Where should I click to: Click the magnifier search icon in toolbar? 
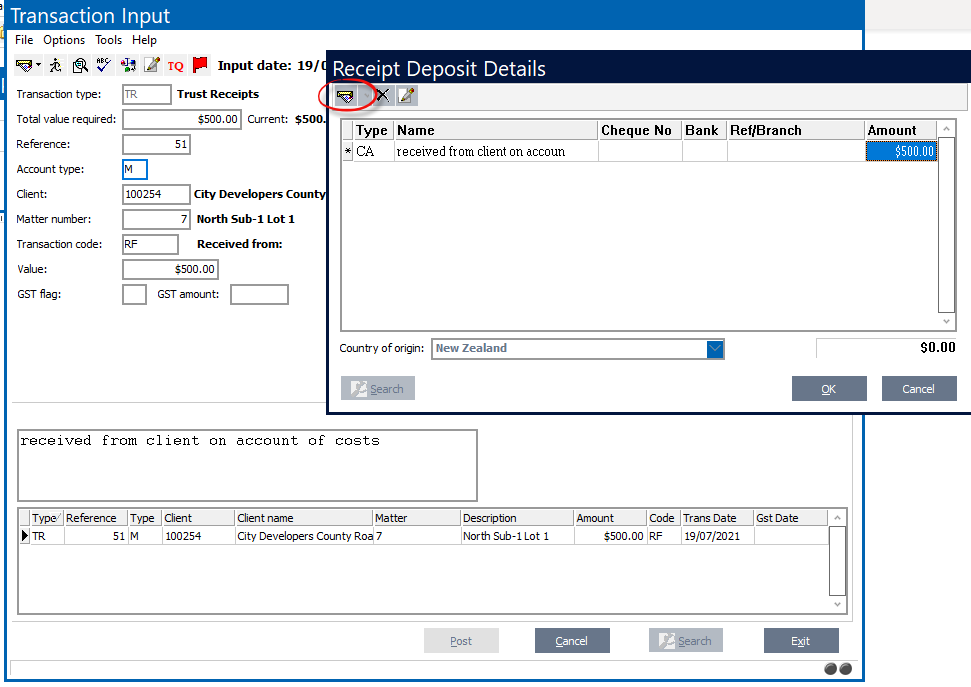pos(80,65)
